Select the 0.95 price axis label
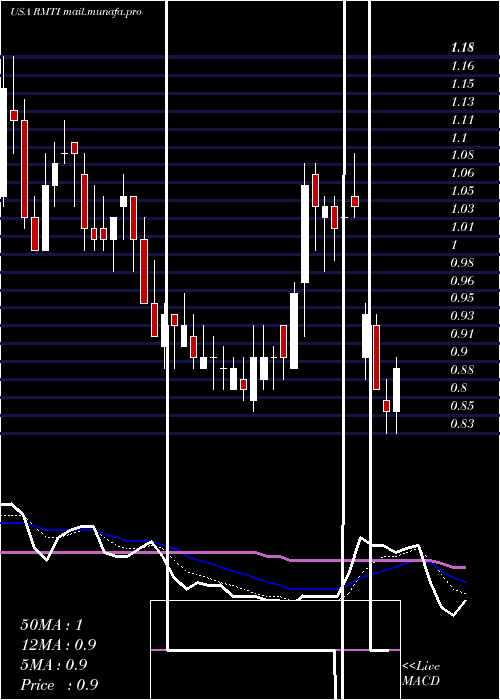Screen dimensions: 500x700 (x=462, y=298)
